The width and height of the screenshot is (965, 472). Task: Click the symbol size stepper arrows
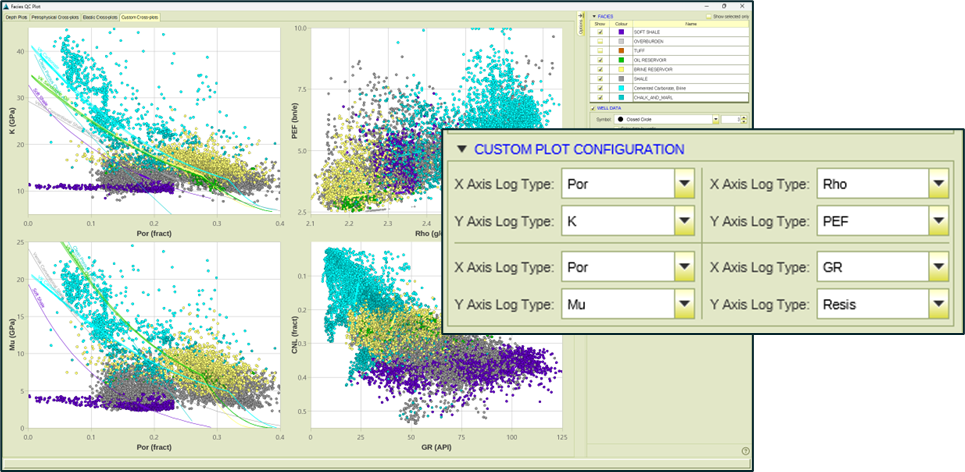tap(743, 119)
